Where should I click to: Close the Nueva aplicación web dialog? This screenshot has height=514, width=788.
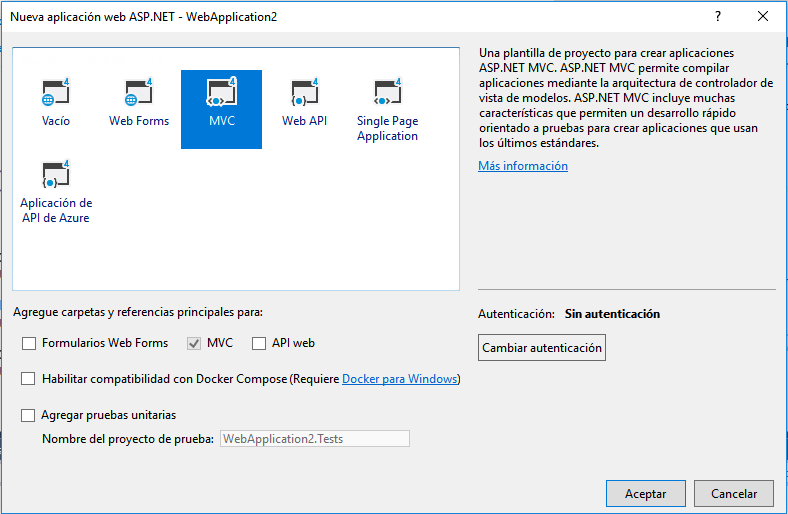tap(762, 17)
